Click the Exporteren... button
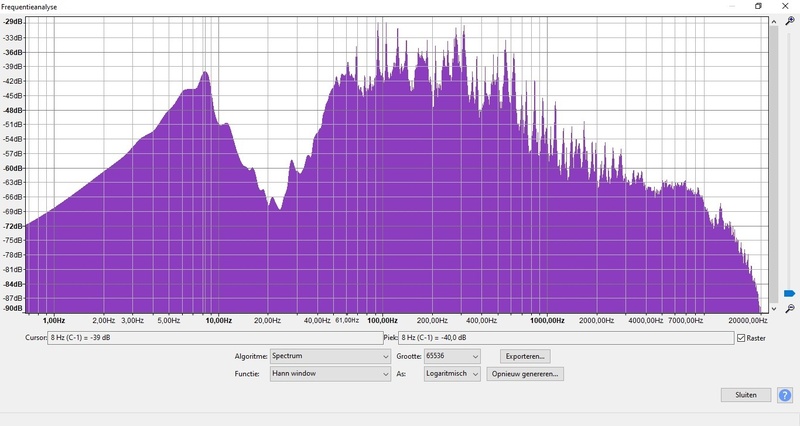 525,356
